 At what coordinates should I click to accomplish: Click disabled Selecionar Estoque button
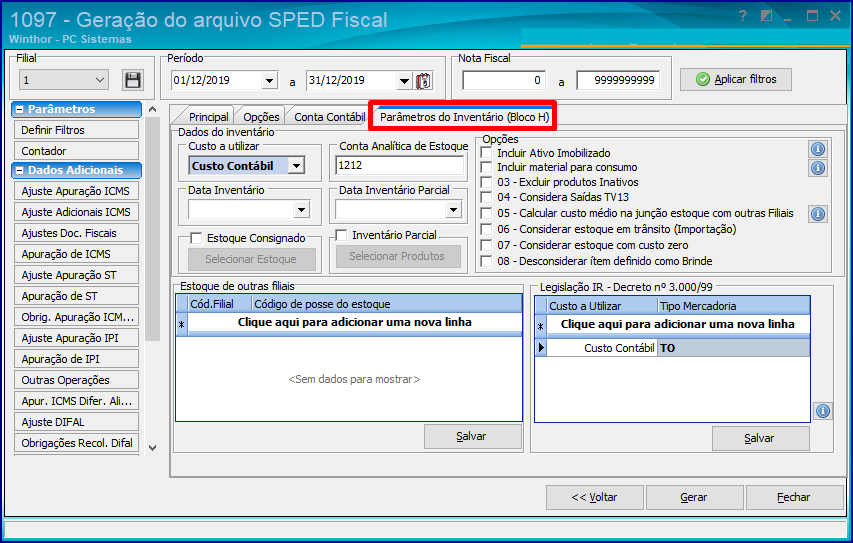[251, 260]
